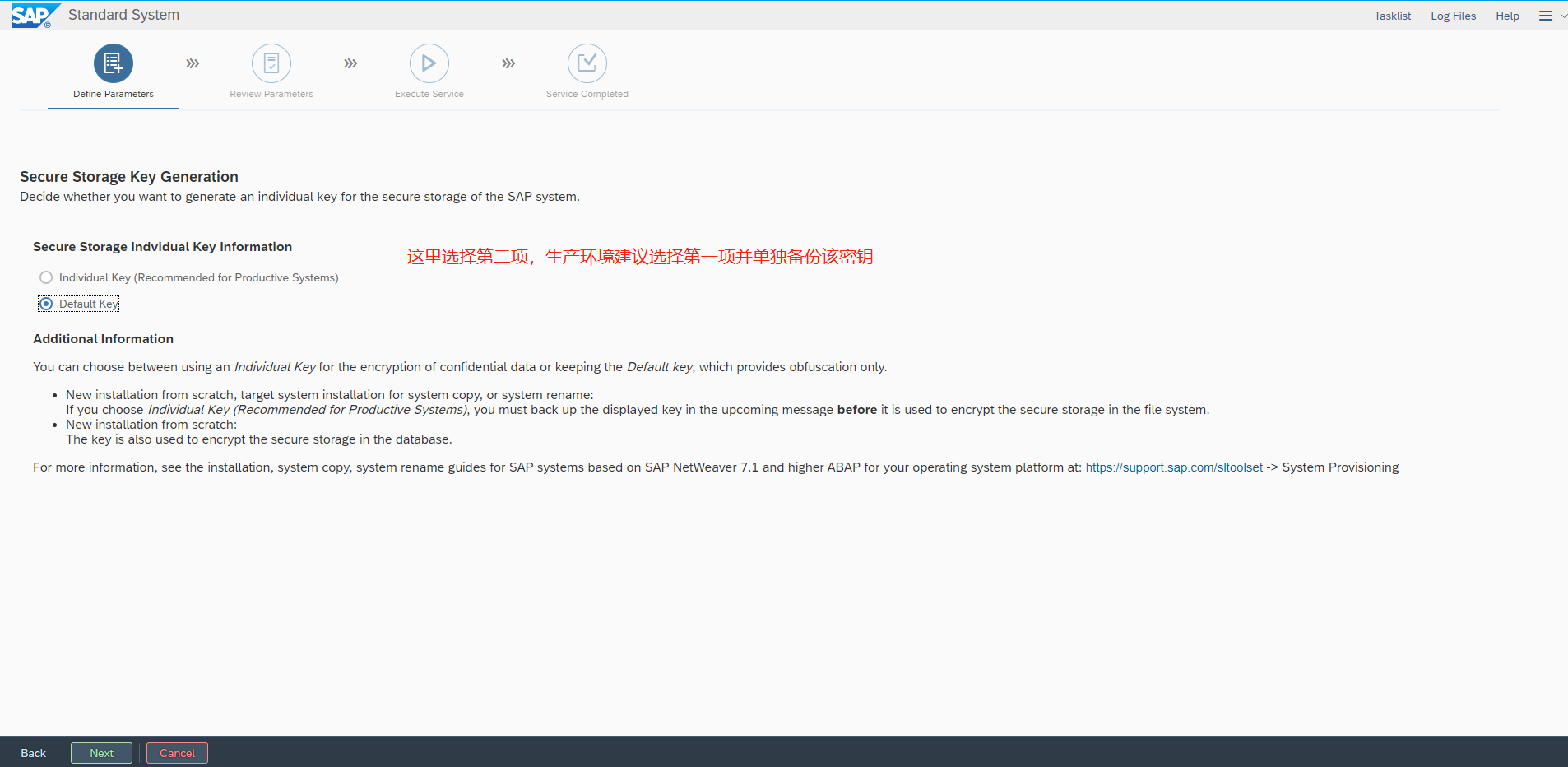Click the Execute Service play icon
The height and width of the screenshot is (767, 1568).
(x=429, y=63)
